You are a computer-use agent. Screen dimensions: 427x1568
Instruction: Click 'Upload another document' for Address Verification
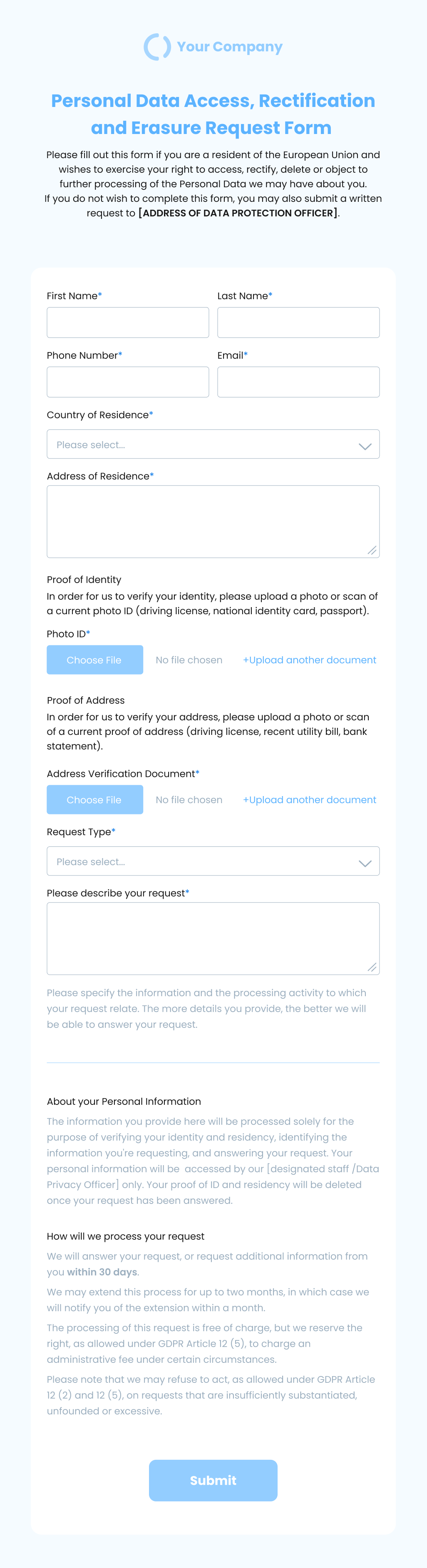pos(310,799)
